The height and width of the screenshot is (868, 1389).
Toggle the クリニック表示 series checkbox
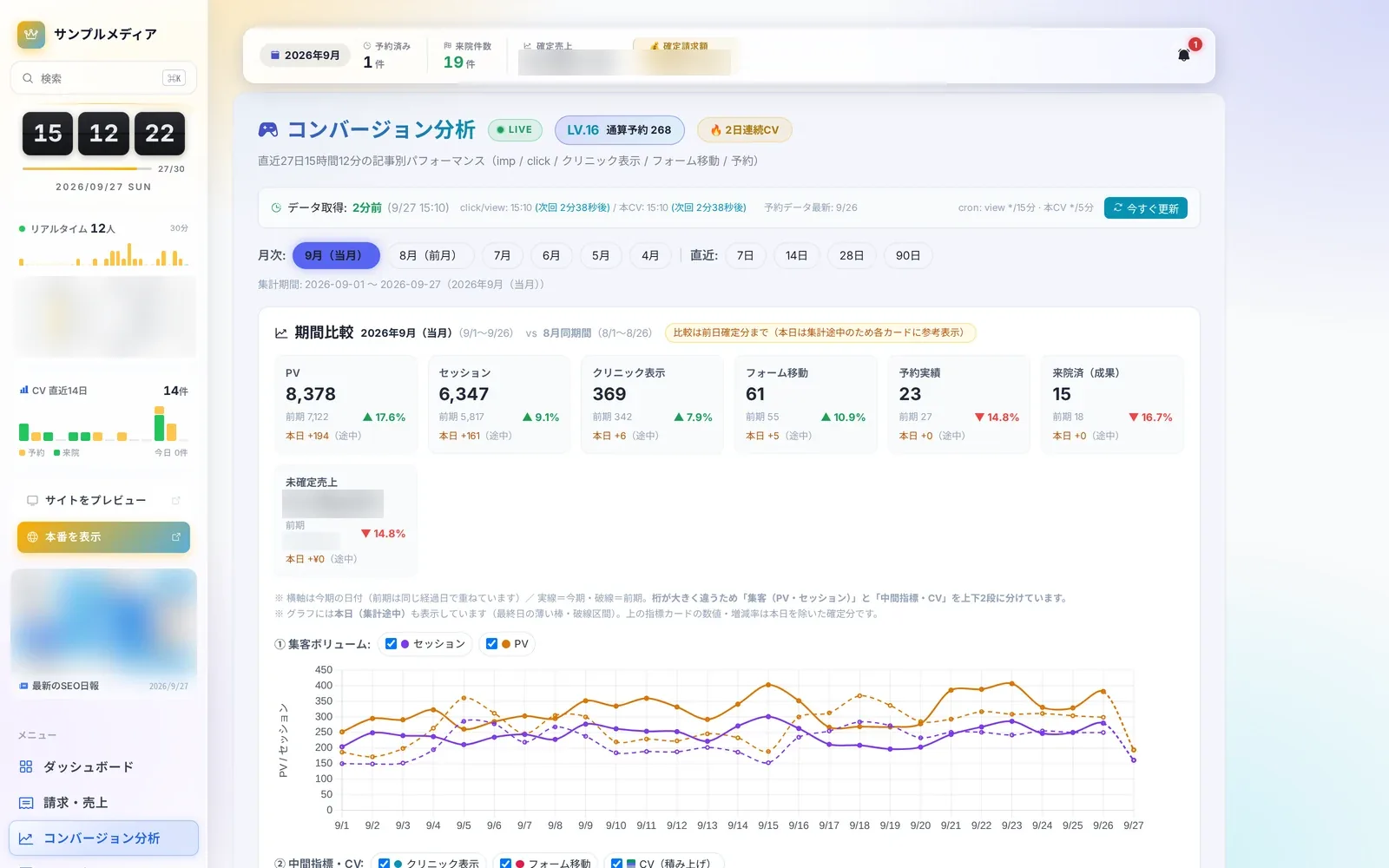tap(384, 864)
